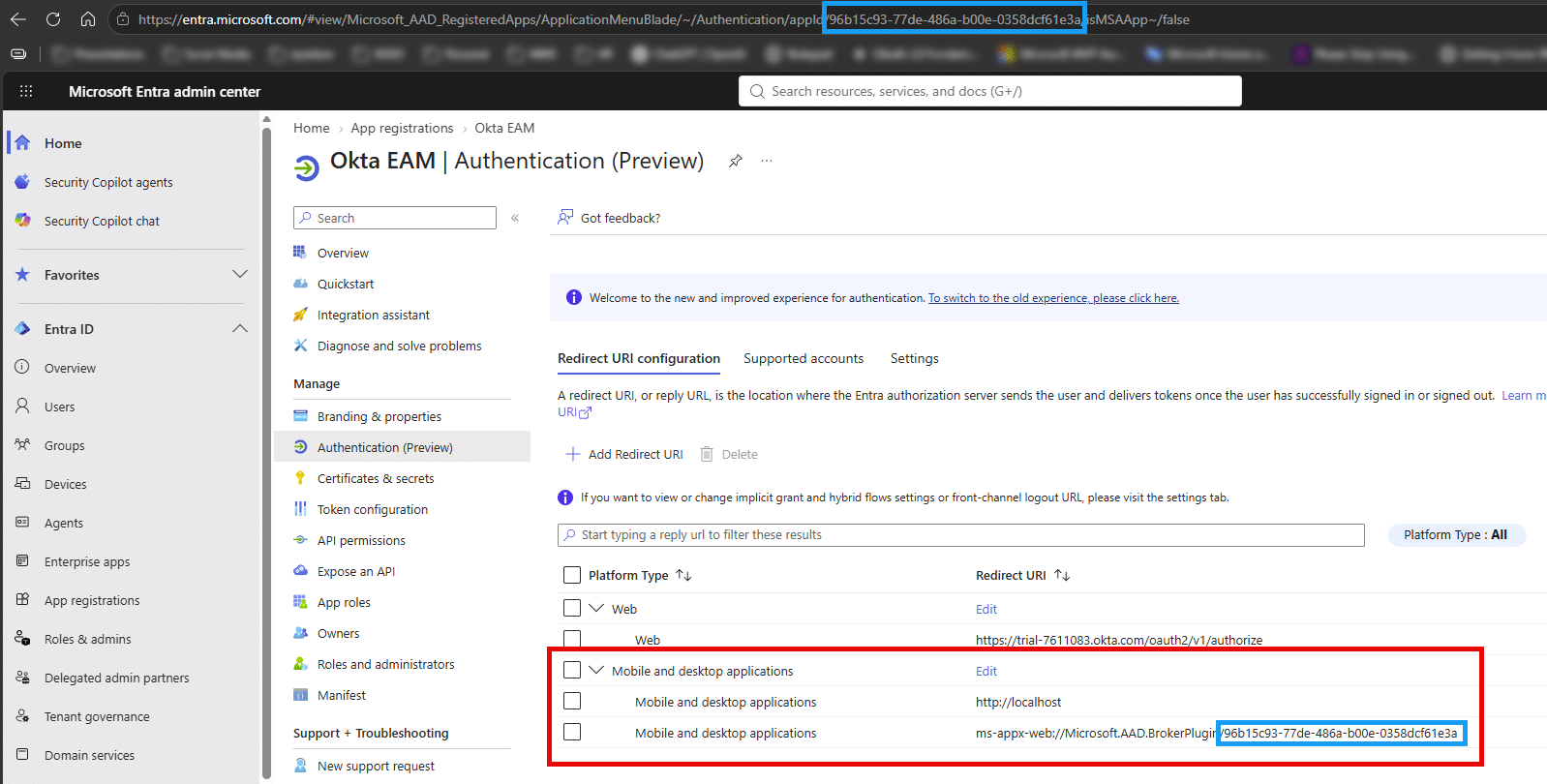The width and height of the screenshot is (1547, 784).
Task: Tick the select-all checkbox in the table header
Action: click(572, 575)
